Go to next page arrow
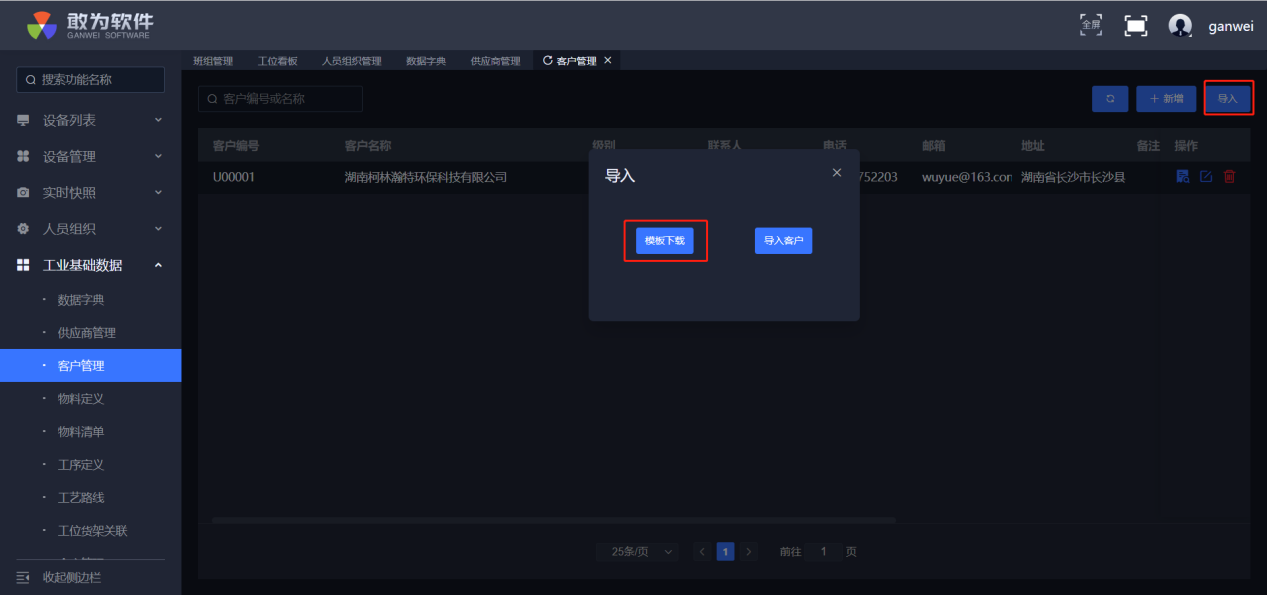Image resolution: width=1267 pixels, height=595 pixels. tap(749, 551)
